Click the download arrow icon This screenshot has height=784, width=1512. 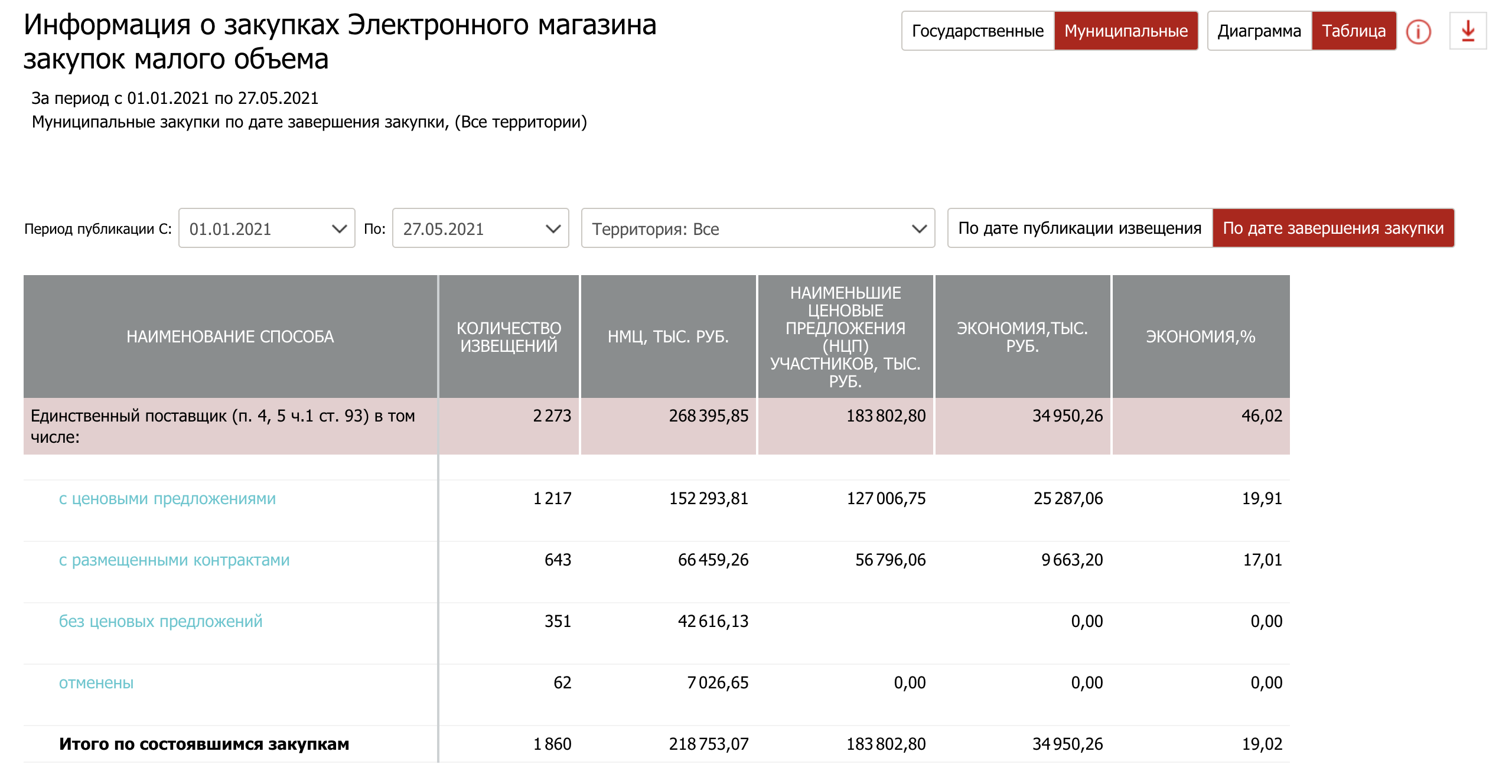tap(1468, 31)
